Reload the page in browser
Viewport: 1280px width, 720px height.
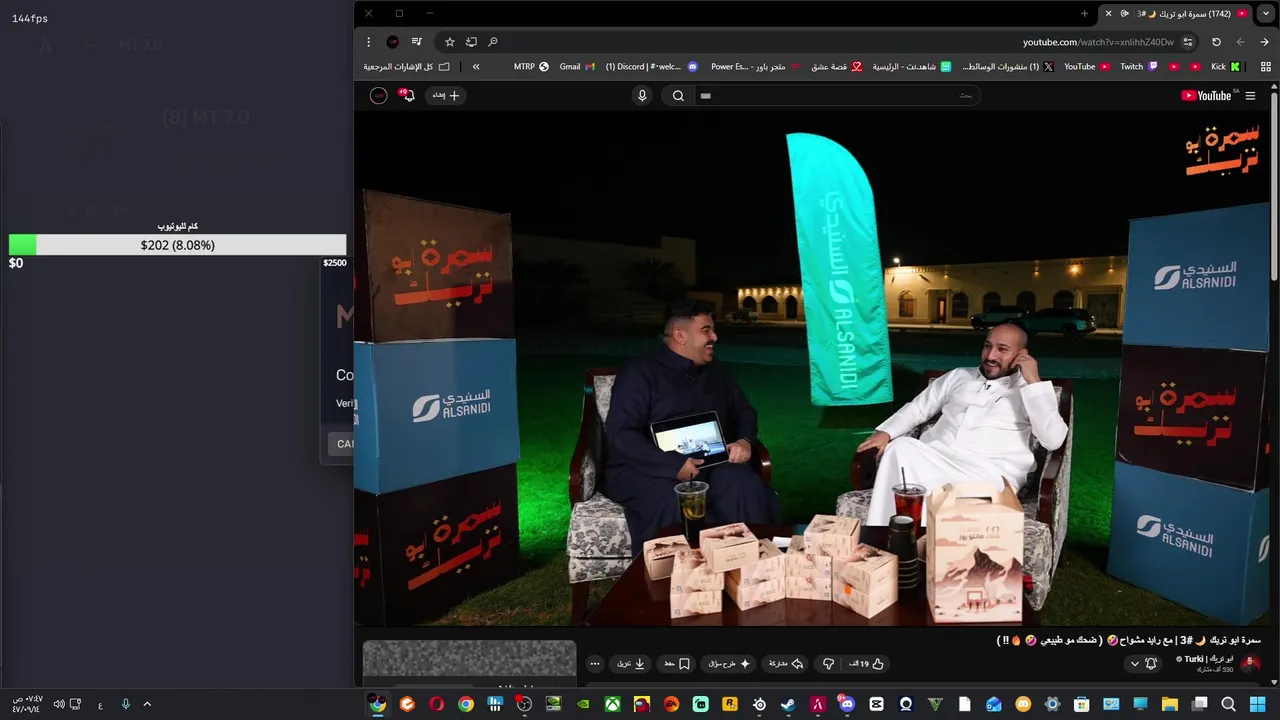click(x=1216, y=42)
